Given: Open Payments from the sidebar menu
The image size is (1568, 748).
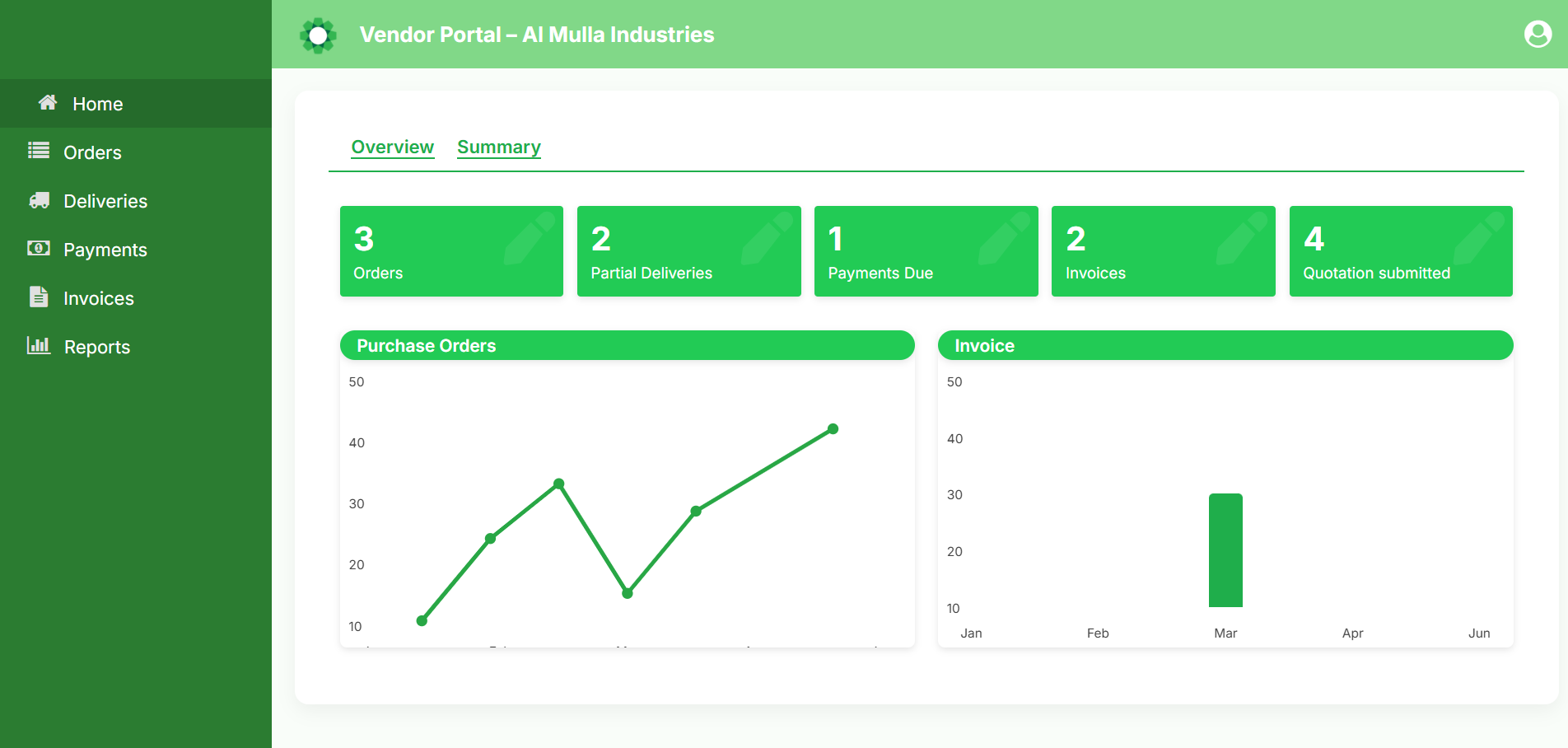Looking at the screenshot, I should (136, 250).
